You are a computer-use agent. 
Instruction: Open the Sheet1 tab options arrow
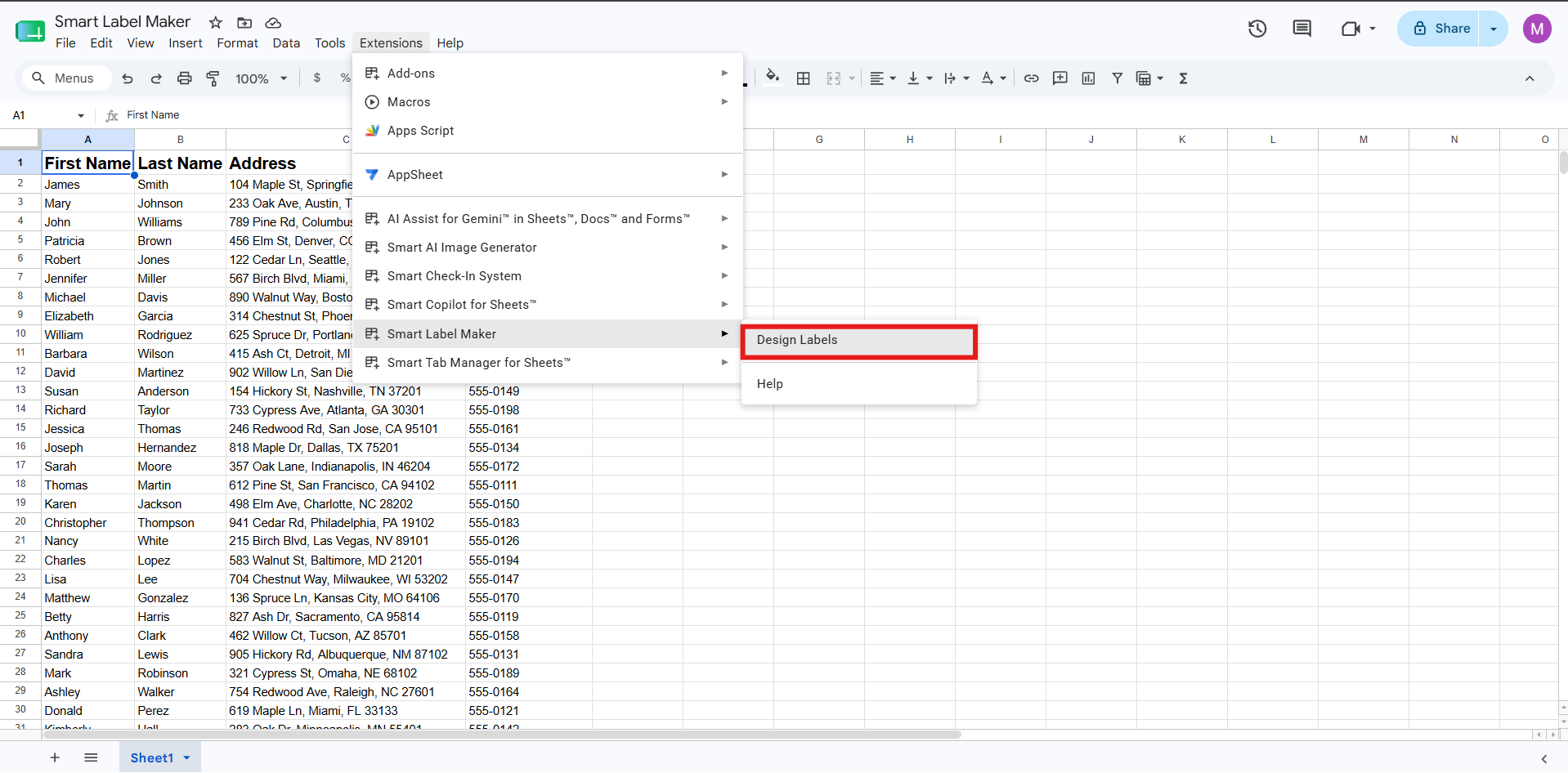[x=186, y=758]
